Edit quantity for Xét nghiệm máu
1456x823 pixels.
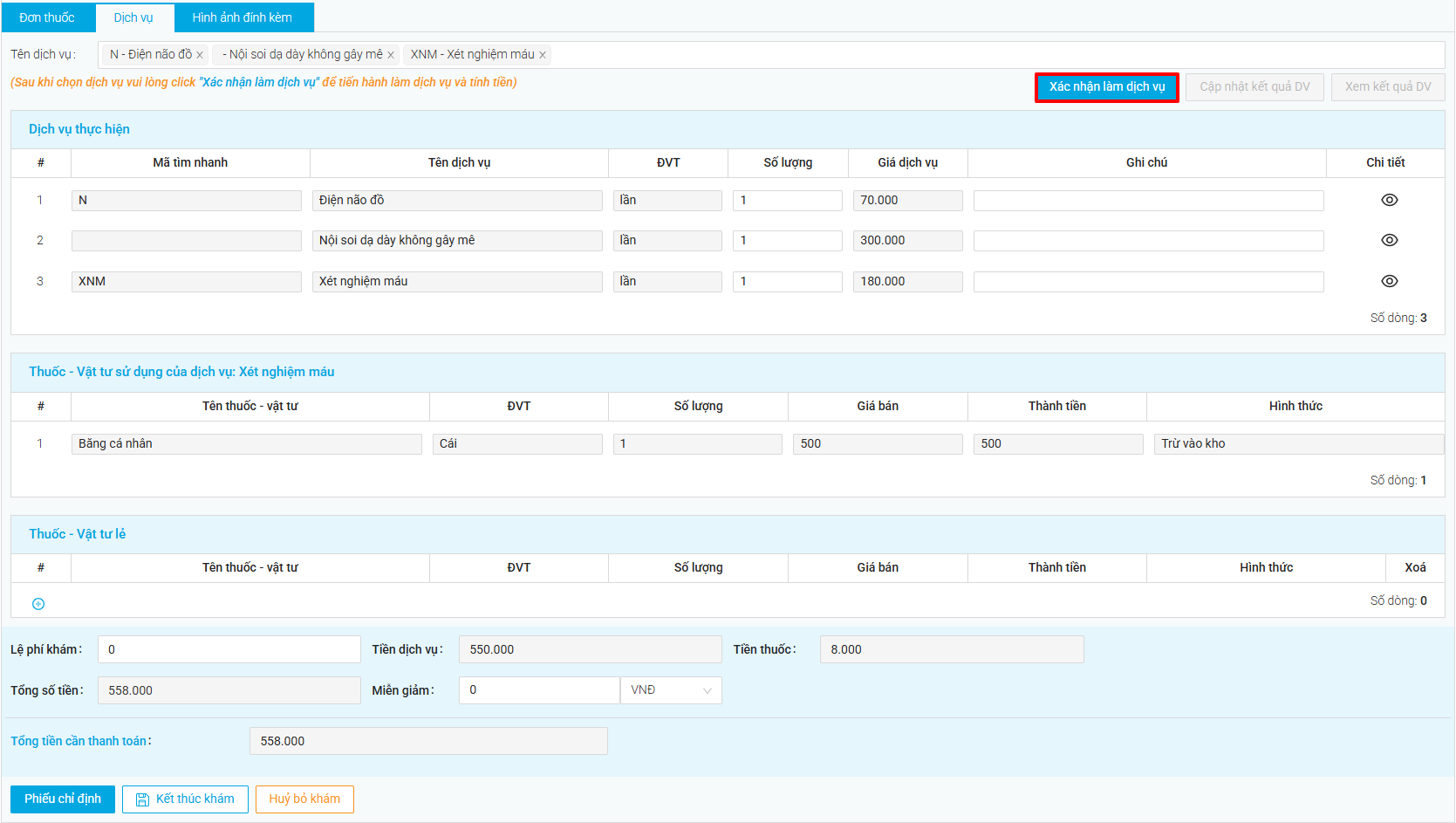(788, 282)
